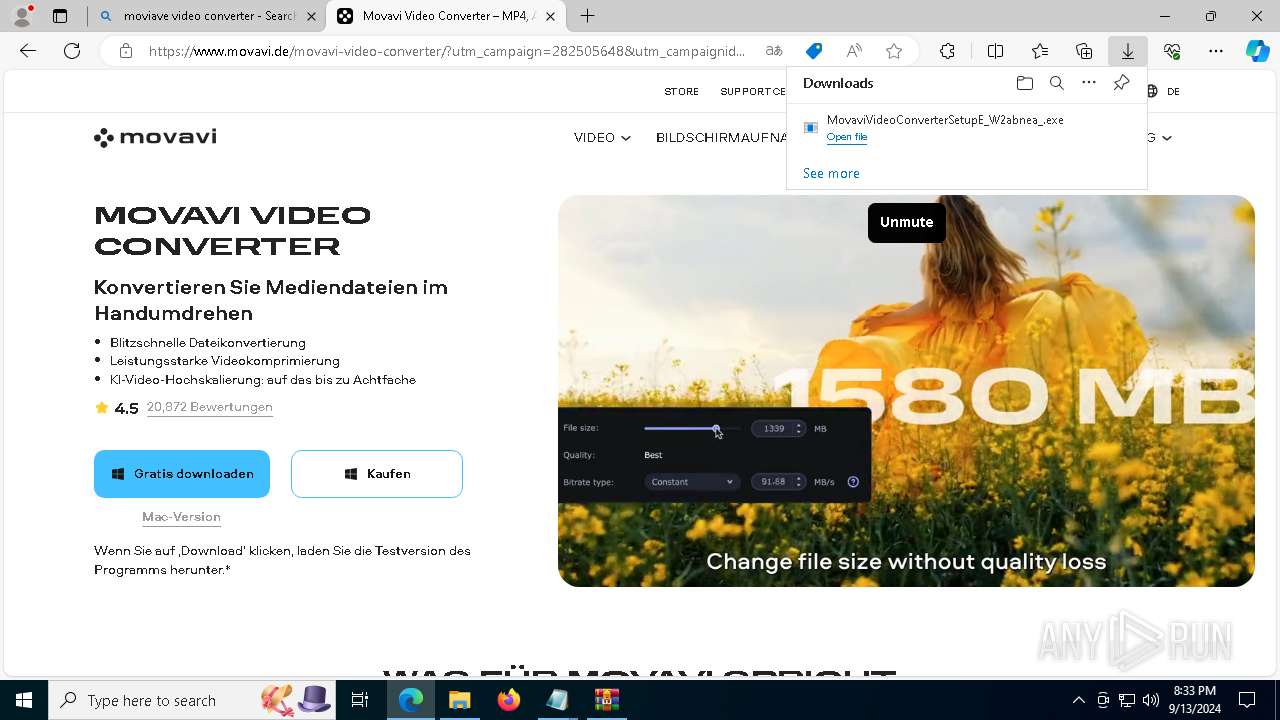The height and width of the screenshot is (720, 1280).
Task: Click the translate page icon
Action: pyautogui.click(x=774, y=51)
